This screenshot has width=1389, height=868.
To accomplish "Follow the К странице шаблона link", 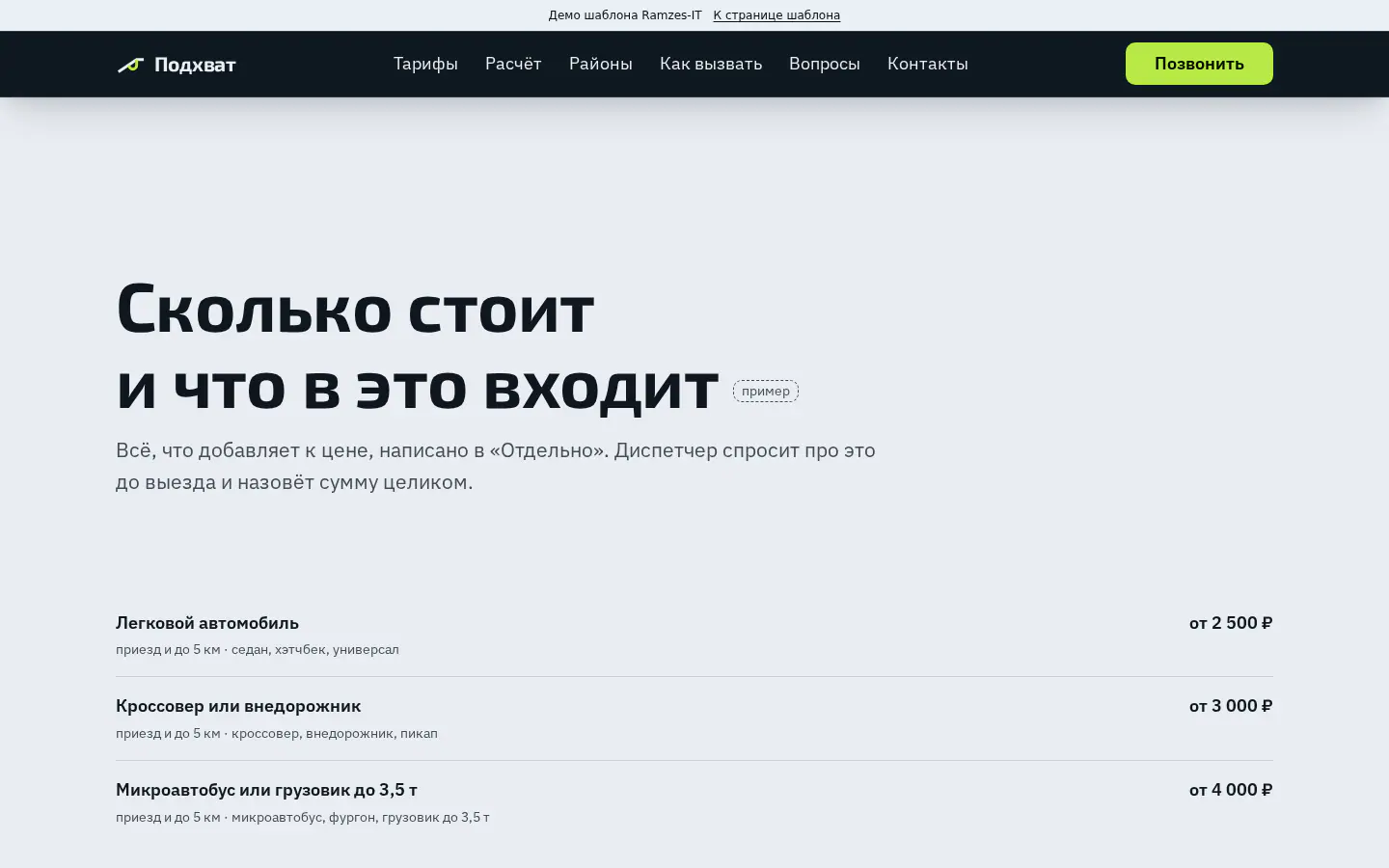I will coord(776,15).
